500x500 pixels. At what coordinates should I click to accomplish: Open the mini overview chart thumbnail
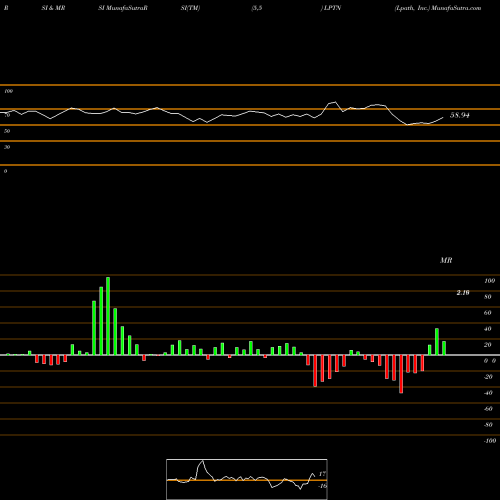[x=247, y=479]
